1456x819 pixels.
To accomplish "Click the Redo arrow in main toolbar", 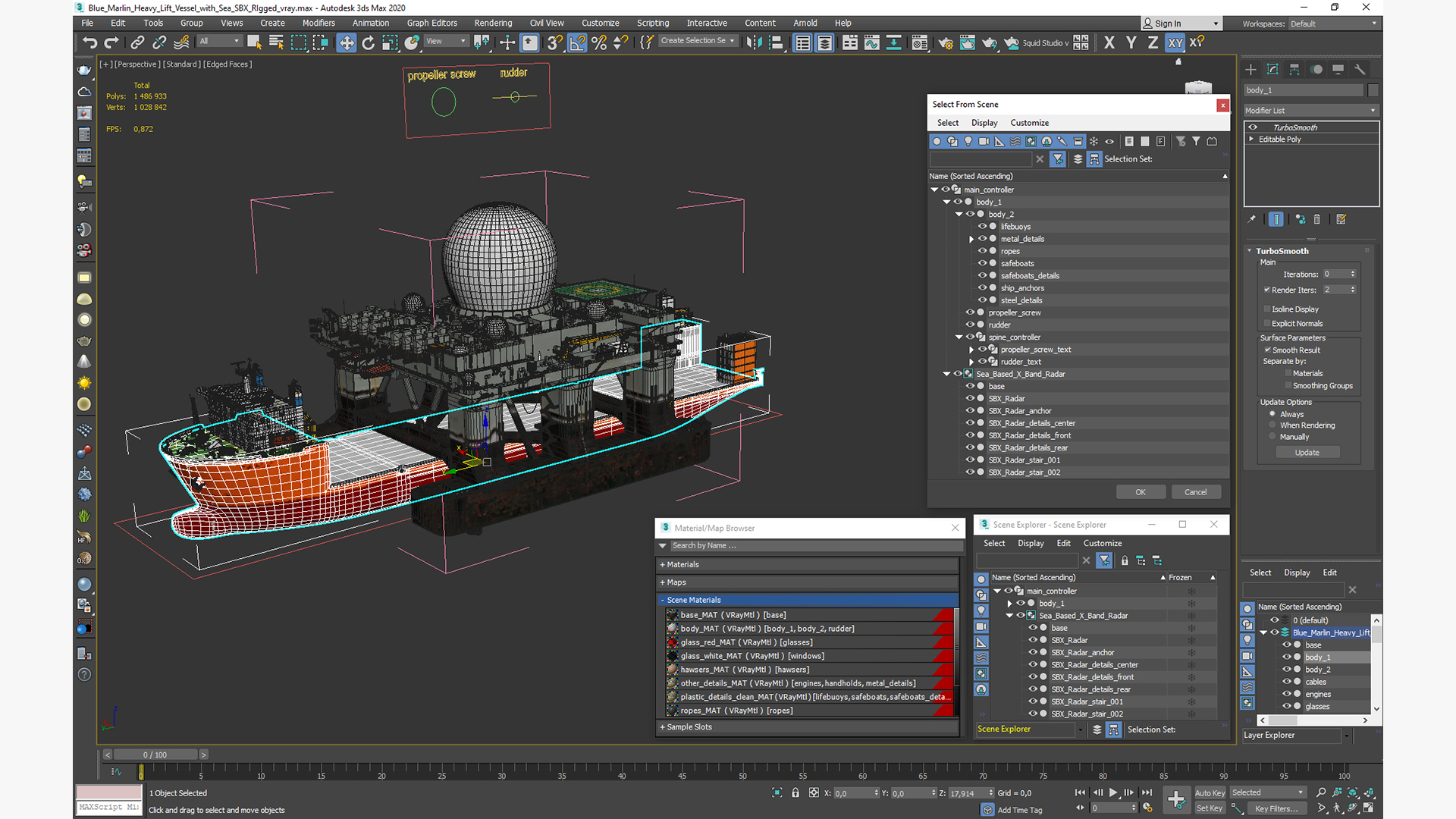I will click(111, 42).
